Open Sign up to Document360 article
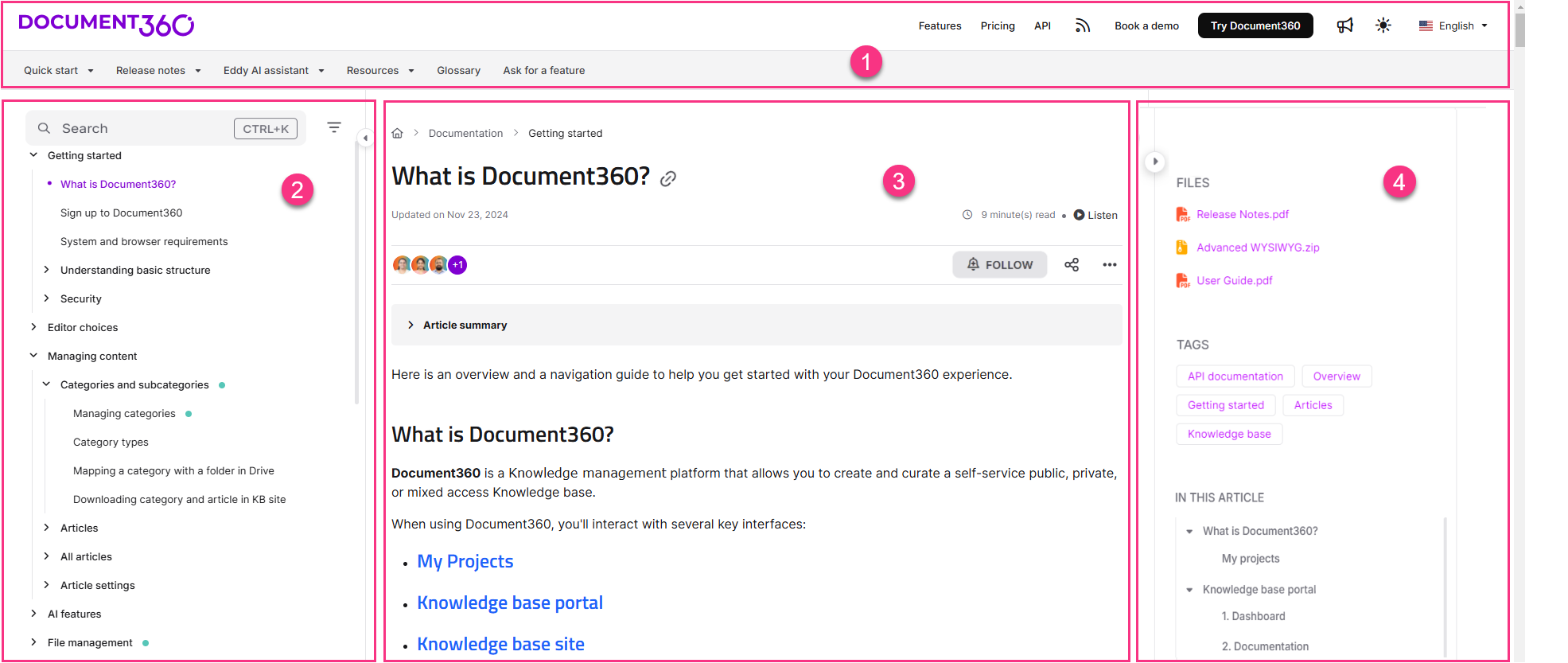 pos(121,213)
